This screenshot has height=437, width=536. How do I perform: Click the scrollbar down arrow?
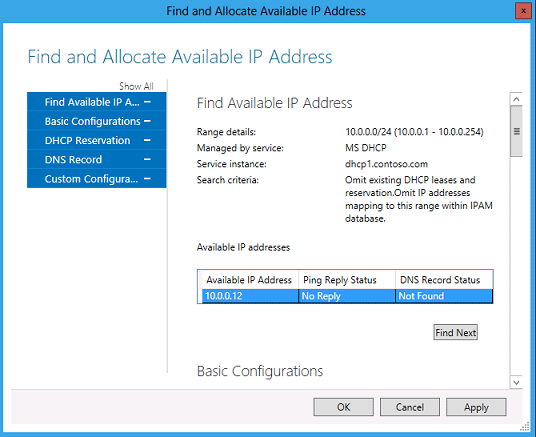point(516,382)
